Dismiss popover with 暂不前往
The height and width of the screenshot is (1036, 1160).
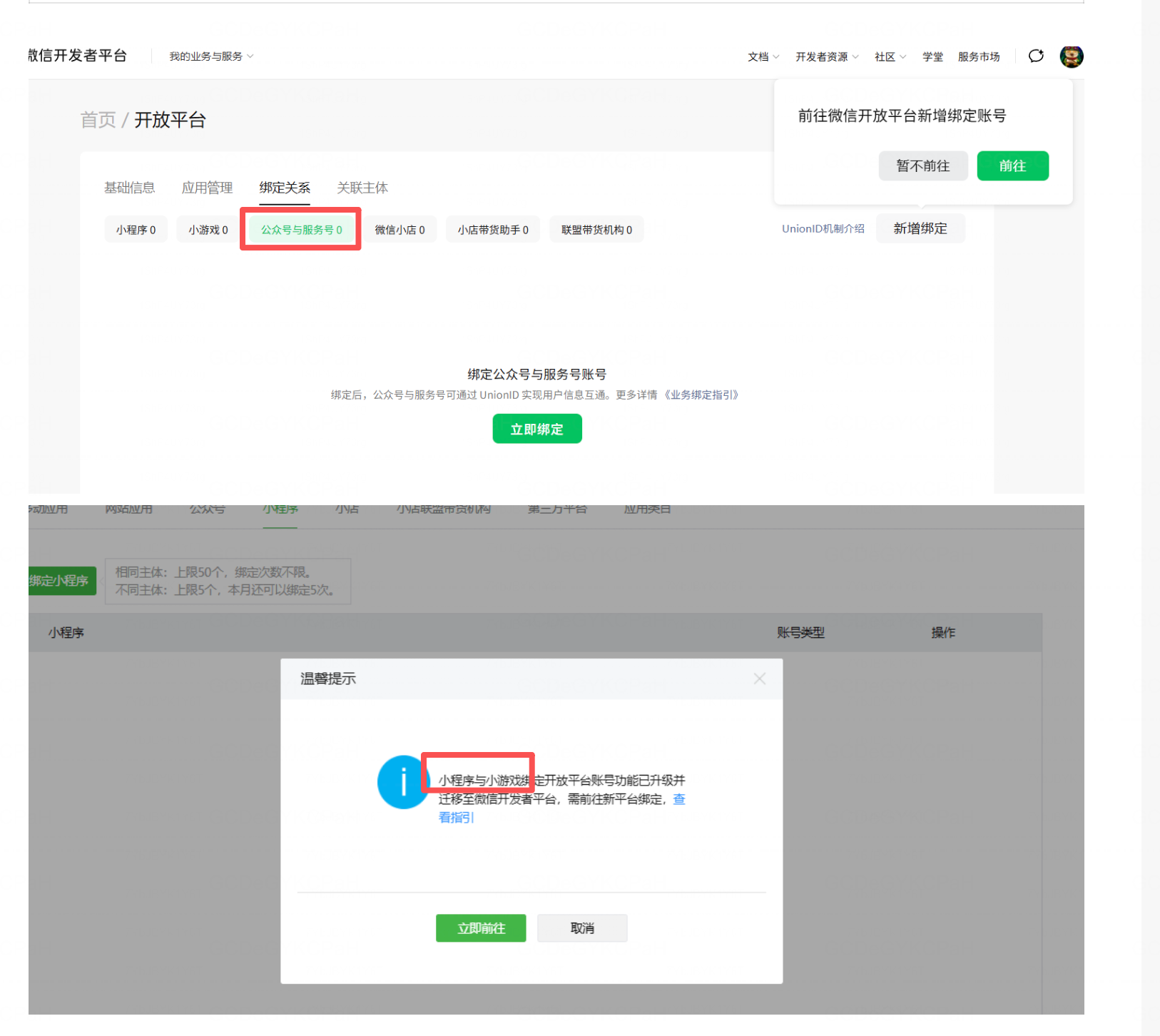point(923,166)
